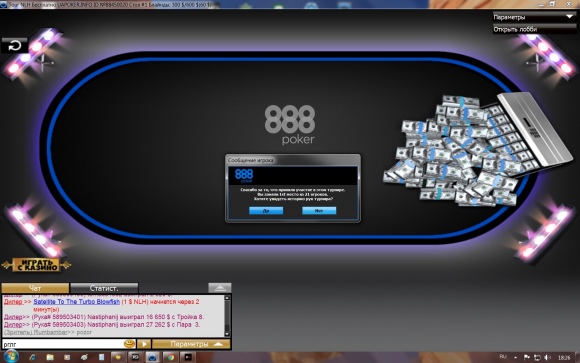Click the Нет button in the dialog

(x=319, y=211)
